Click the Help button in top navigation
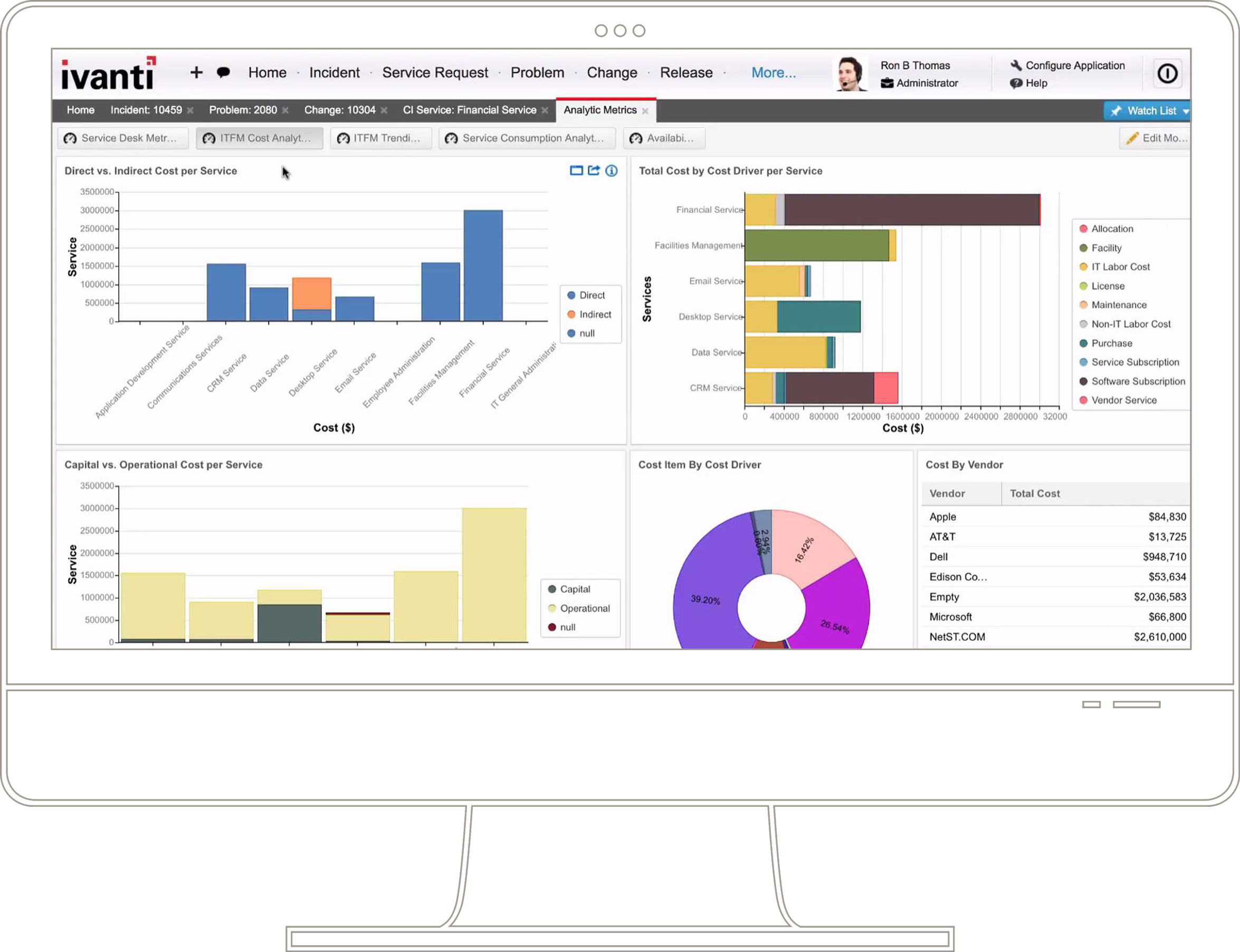Screen dimensions: 1240x952 pos(1036,83)
